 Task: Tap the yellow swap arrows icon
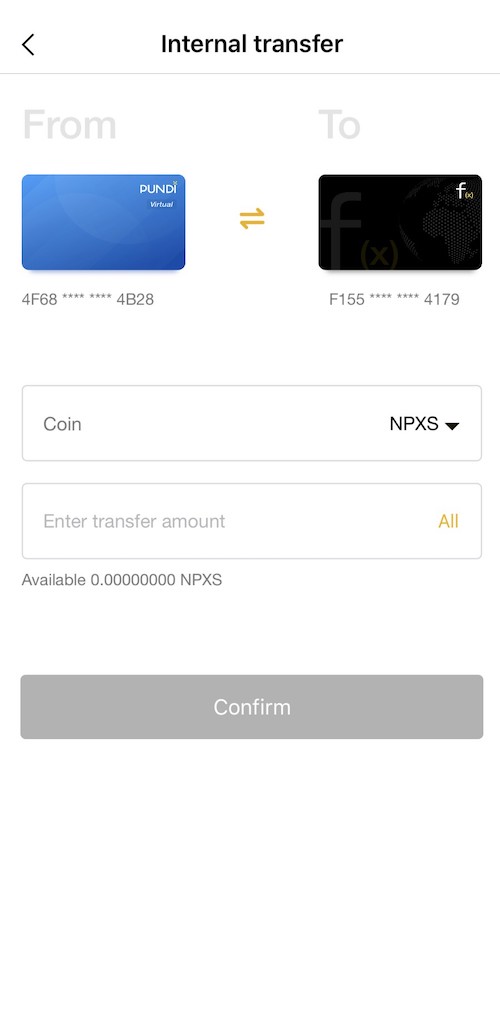(x=252, y=218)
